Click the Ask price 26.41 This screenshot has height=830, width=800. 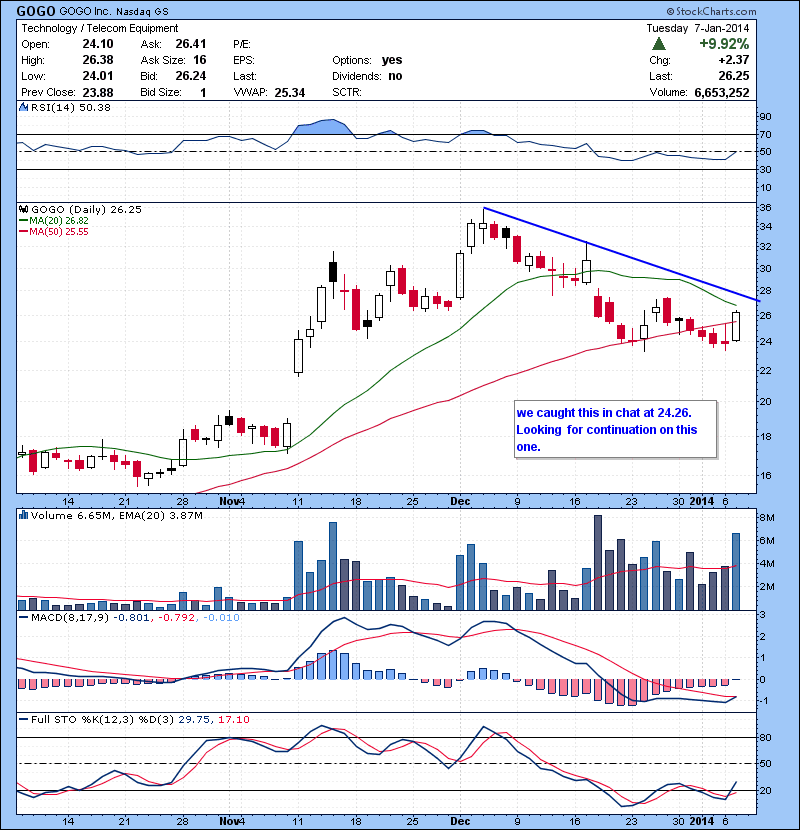[191, 44]
